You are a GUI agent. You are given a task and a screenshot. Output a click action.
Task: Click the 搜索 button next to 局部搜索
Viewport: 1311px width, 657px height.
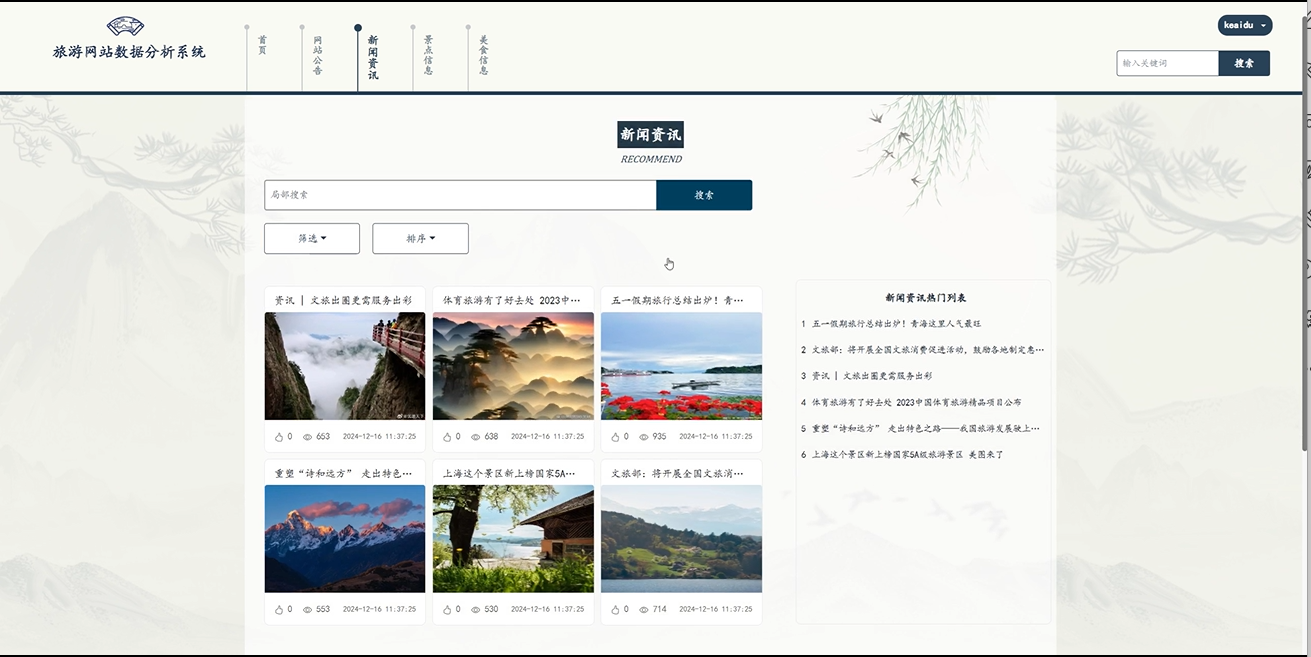(x=704, y=195)
